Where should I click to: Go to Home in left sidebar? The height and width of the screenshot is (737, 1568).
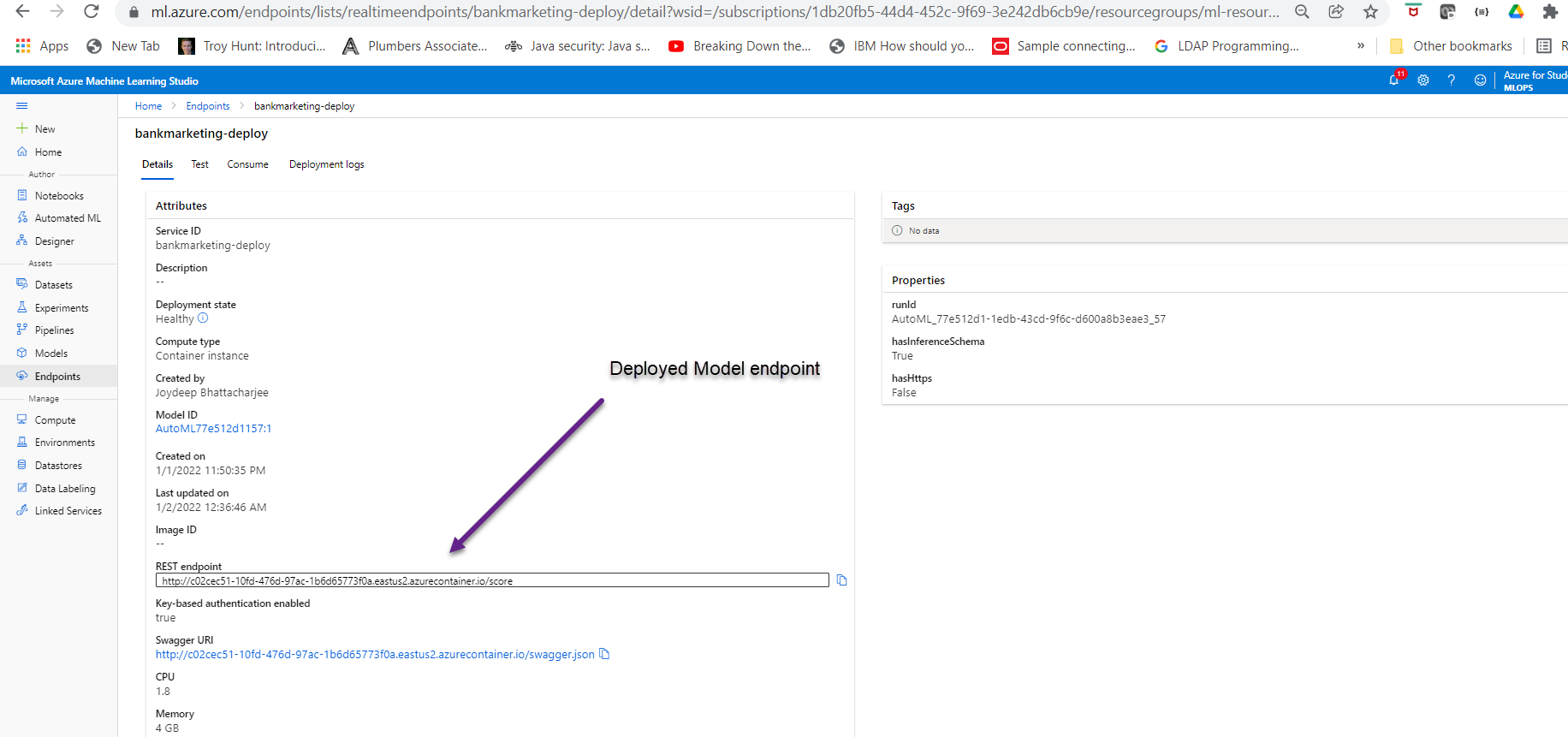(48, 152)
